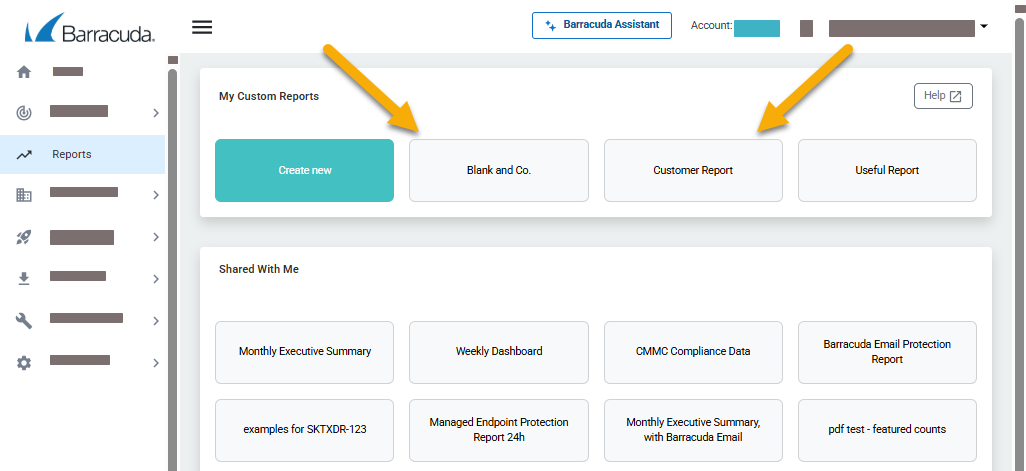Click the gear settings sidebar icon
The width and height of the screenshot is (1026, 471).
pyautogui.click(x=24, y=363)
